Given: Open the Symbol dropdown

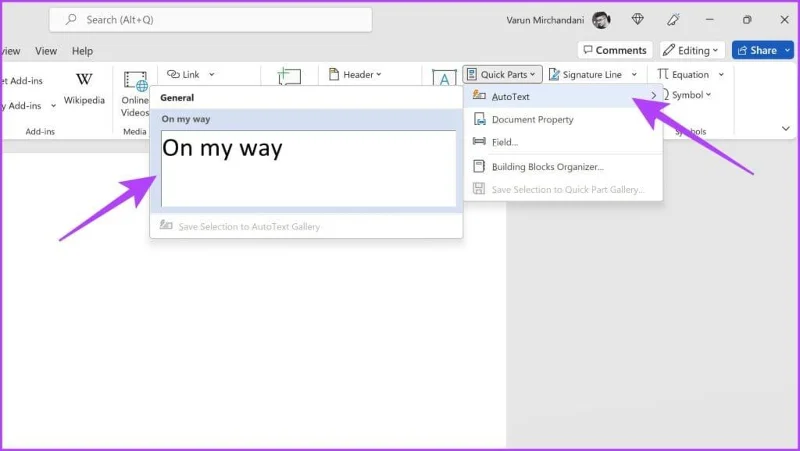Looking at the screenshot, I should [x=687, y=95].
